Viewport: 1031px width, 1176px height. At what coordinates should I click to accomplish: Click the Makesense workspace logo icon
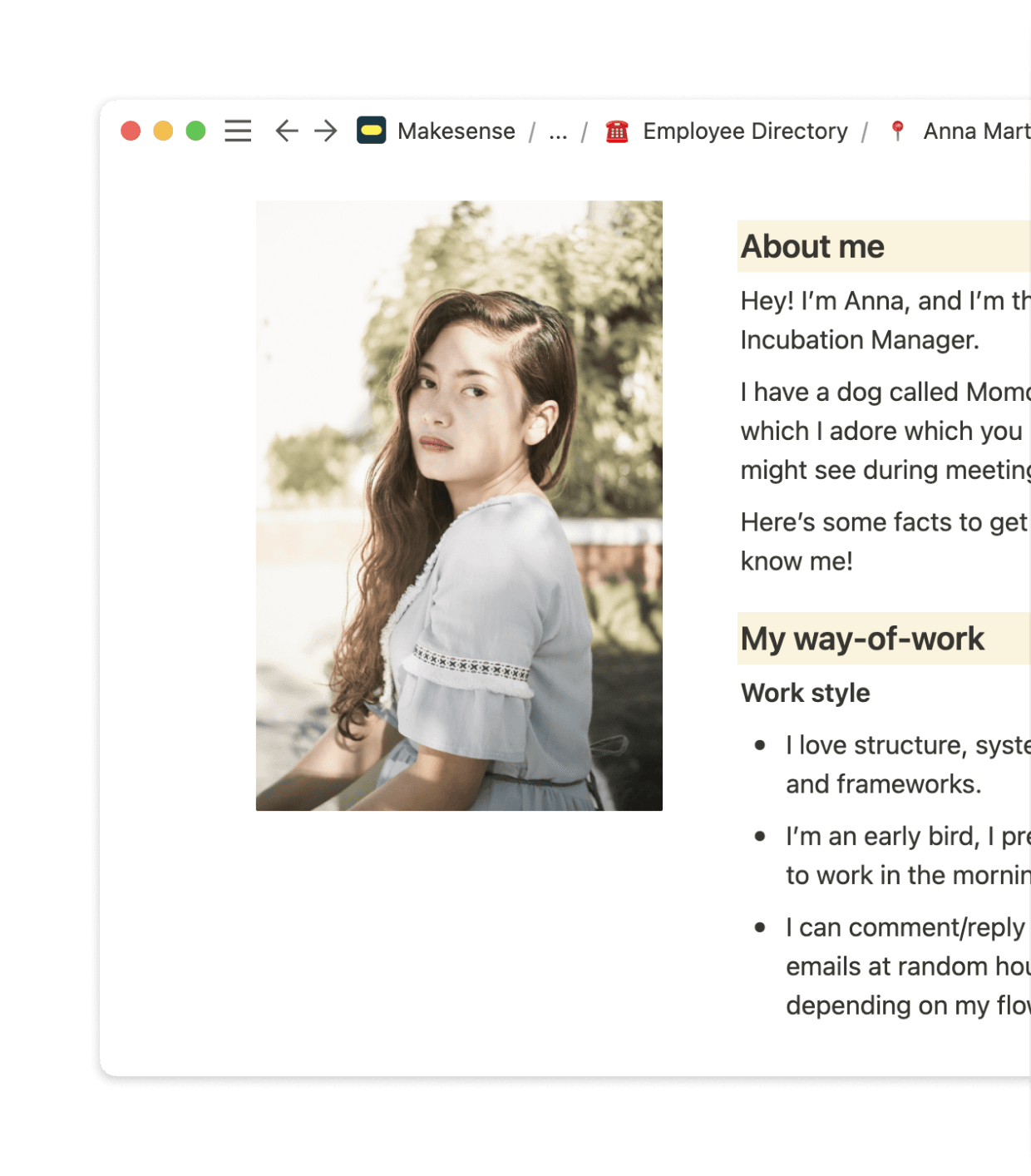[x=372, y=131]
